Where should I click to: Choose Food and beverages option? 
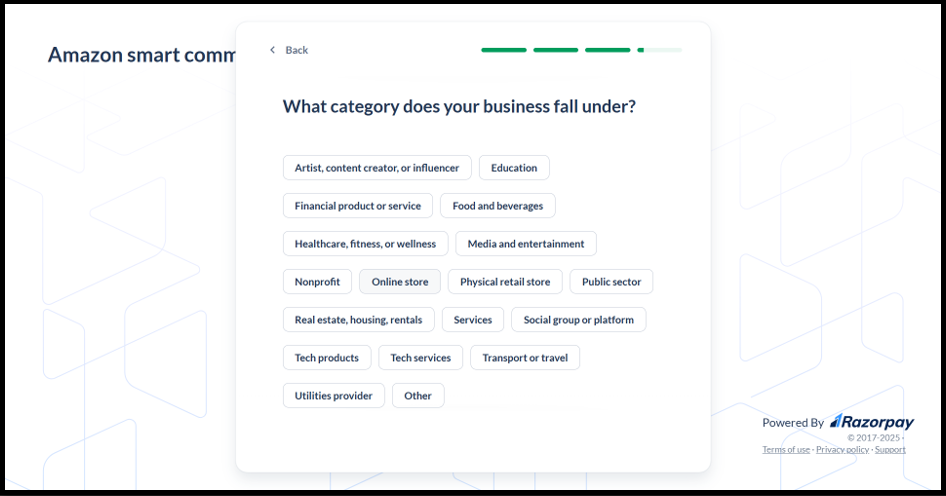coord(498,206)
